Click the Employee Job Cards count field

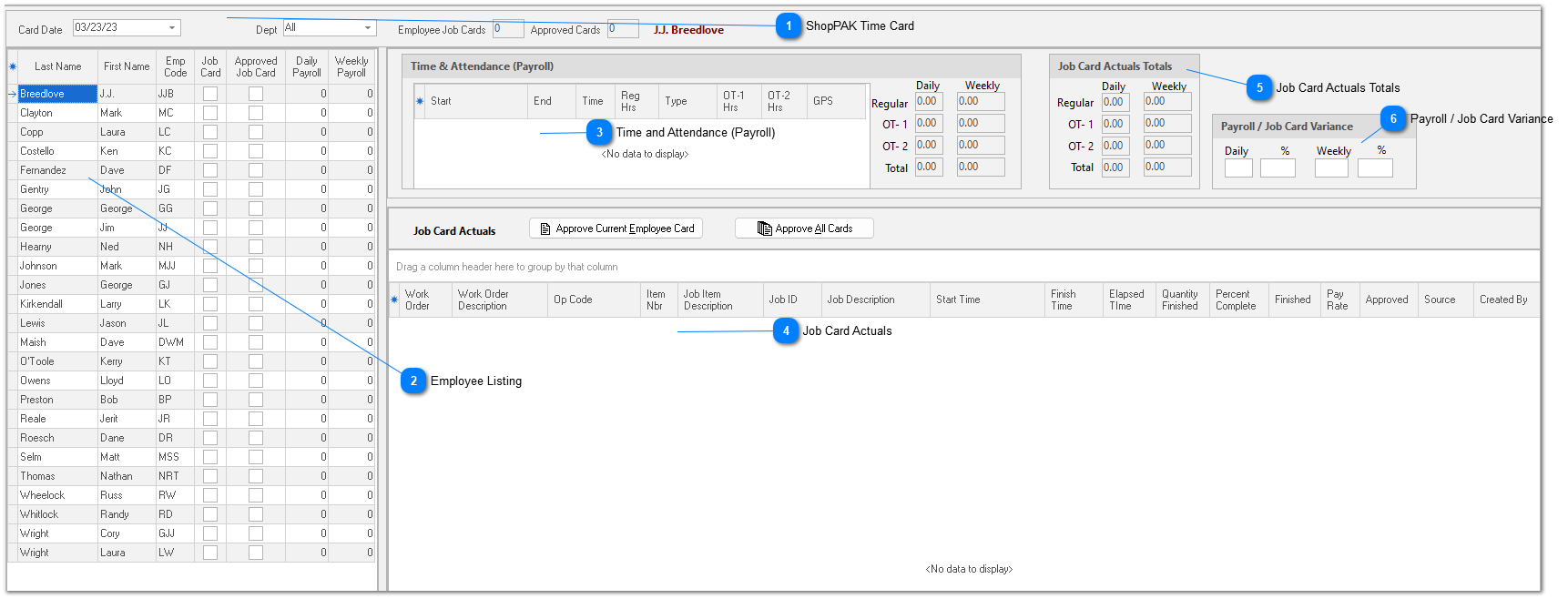tap(507, 29)
